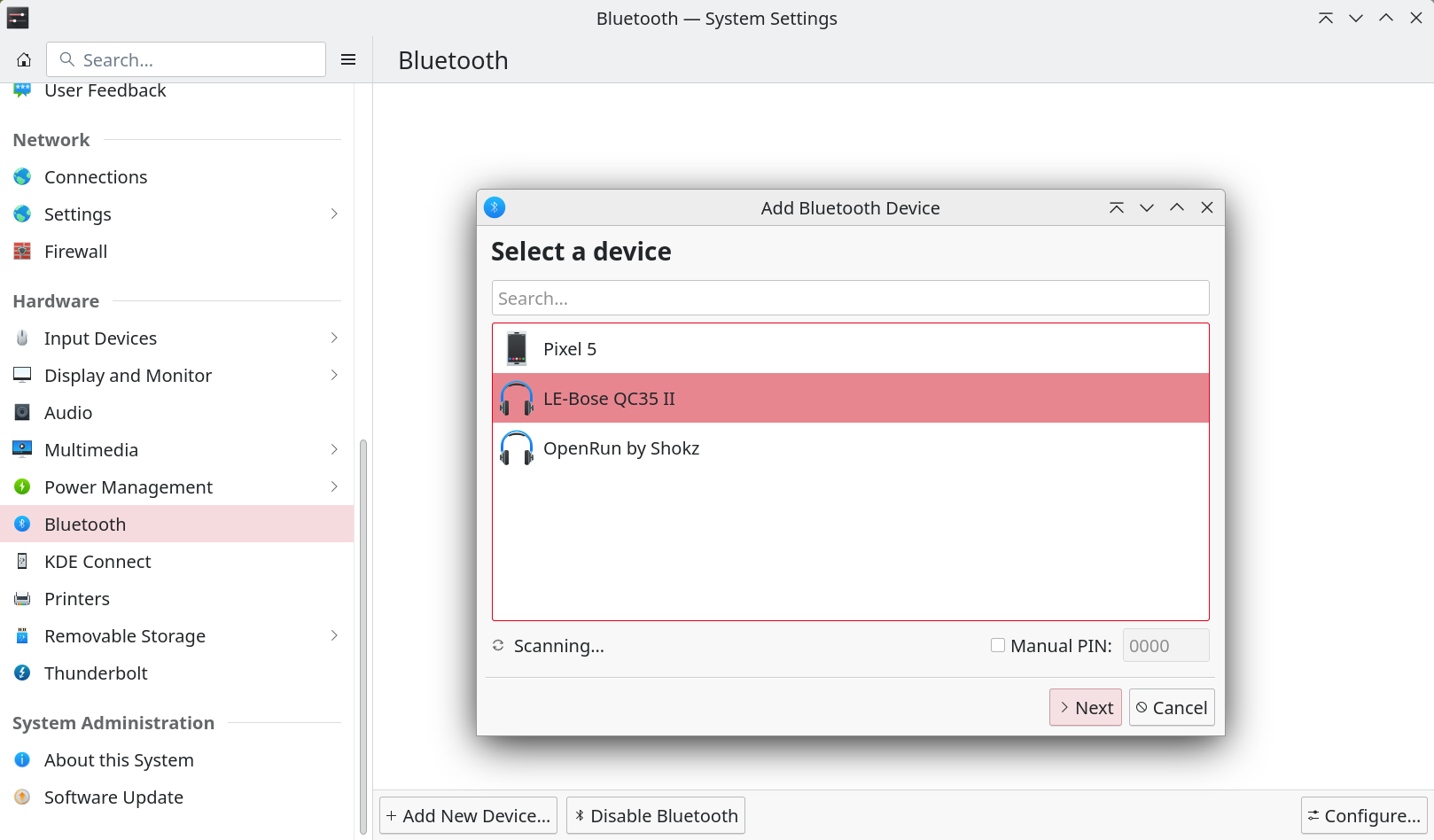Expand the Input Devices chevron

click(x=334, y=338)
